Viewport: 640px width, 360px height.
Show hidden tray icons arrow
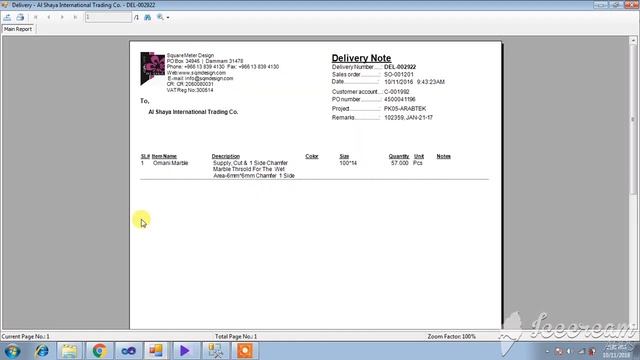[x=547, y=351]
